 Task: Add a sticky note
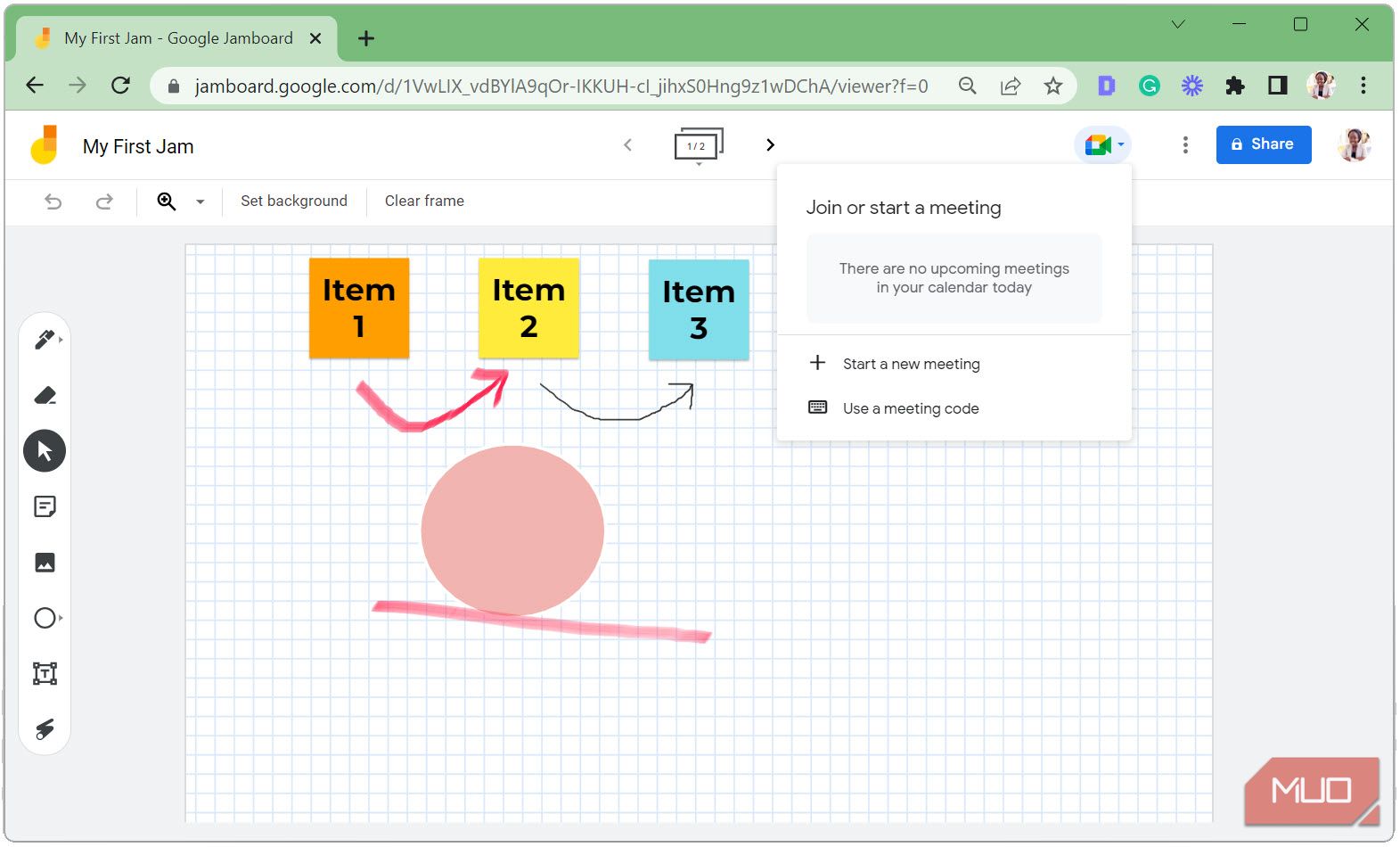(45, 507)
